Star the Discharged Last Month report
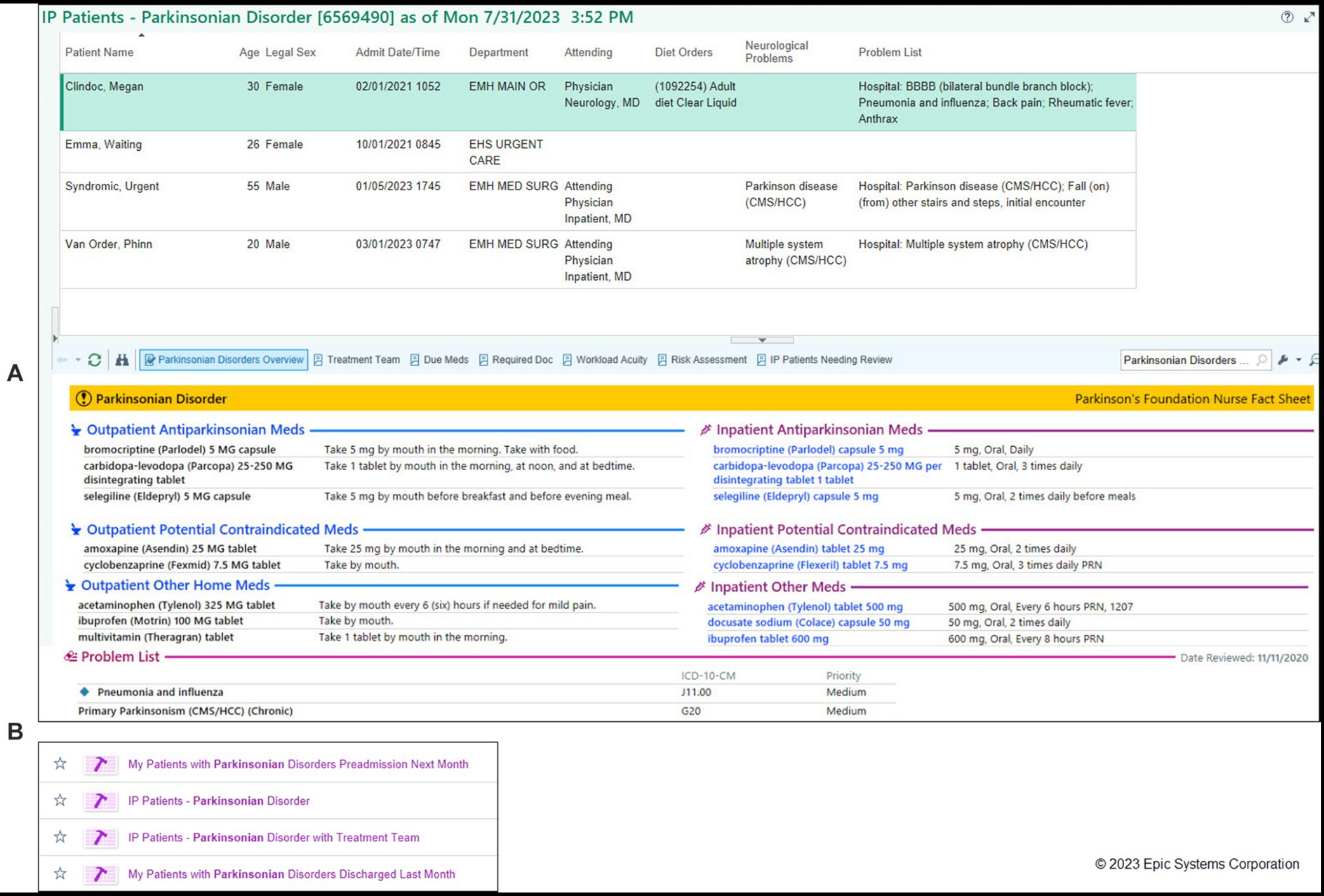Screen dimensions: 1324x896 (x=60, y=874)
